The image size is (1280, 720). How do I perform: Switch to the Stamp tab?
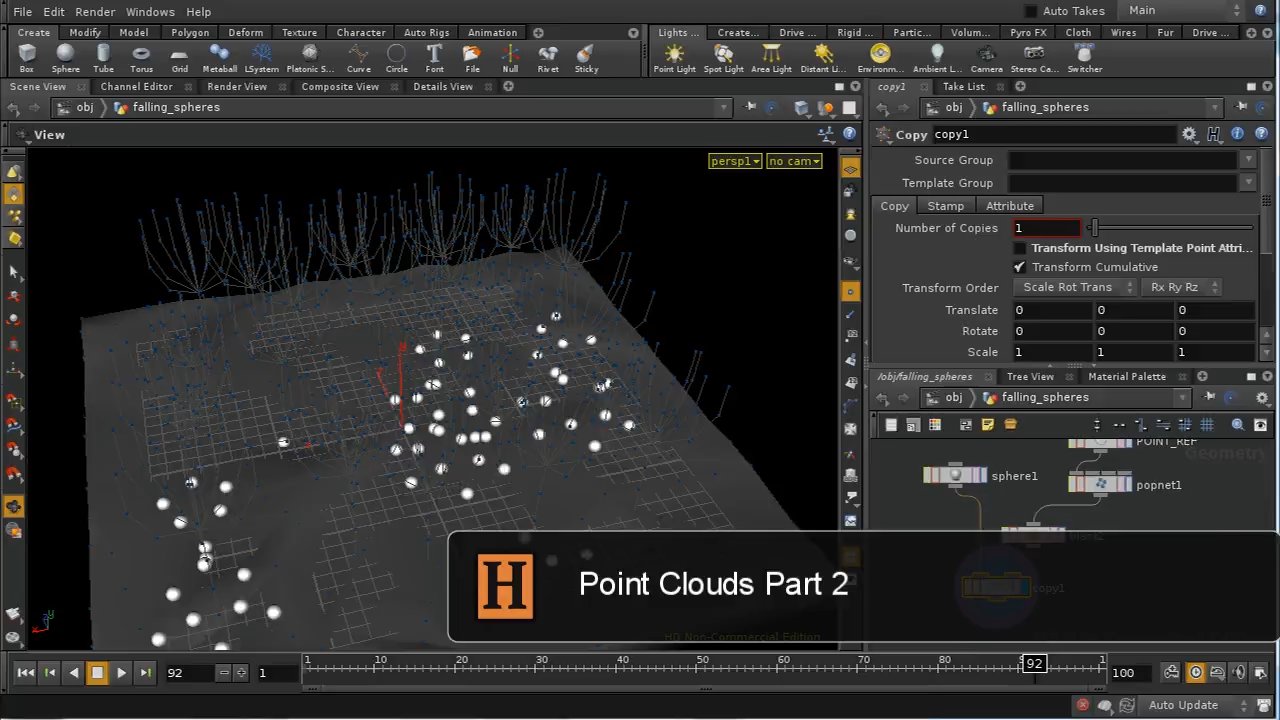(945, 206)
